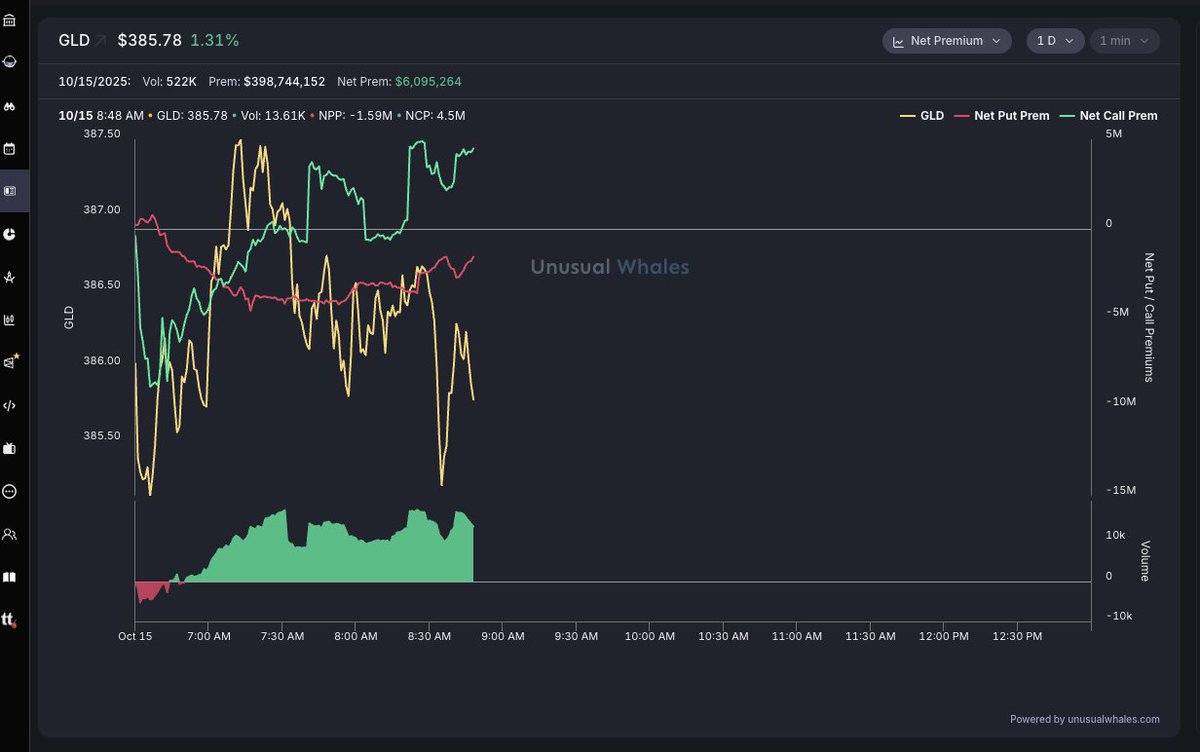The height and width of the screenshot is (752, 1200).
Task: Toggle the GLD series in legend
Action: pyautogui.click(x=922, y=116)
